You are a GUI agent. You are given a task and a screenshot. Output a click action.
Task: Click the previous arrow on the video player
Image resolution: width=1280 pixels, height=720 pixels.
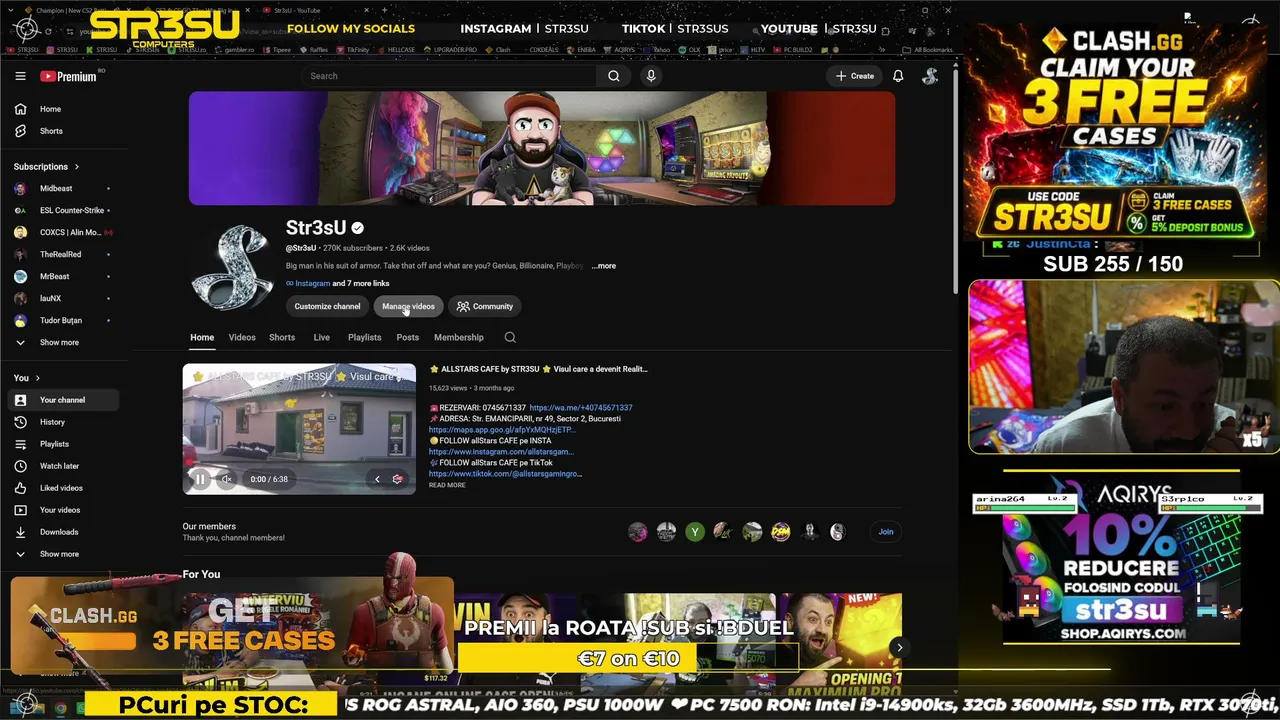[x=377, y=479]
